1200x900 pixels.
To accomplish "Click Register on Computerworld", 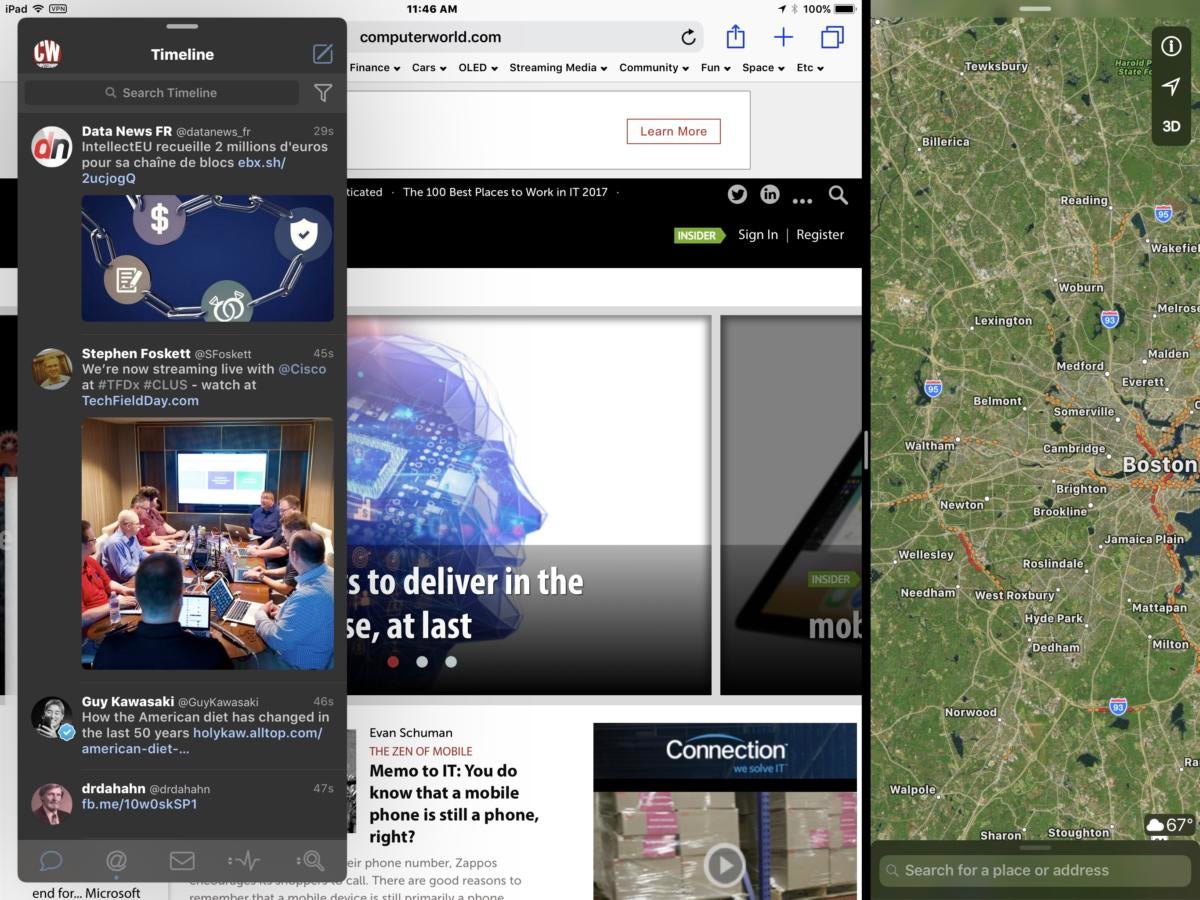I will pyautogui.click(x=820, y=235).
